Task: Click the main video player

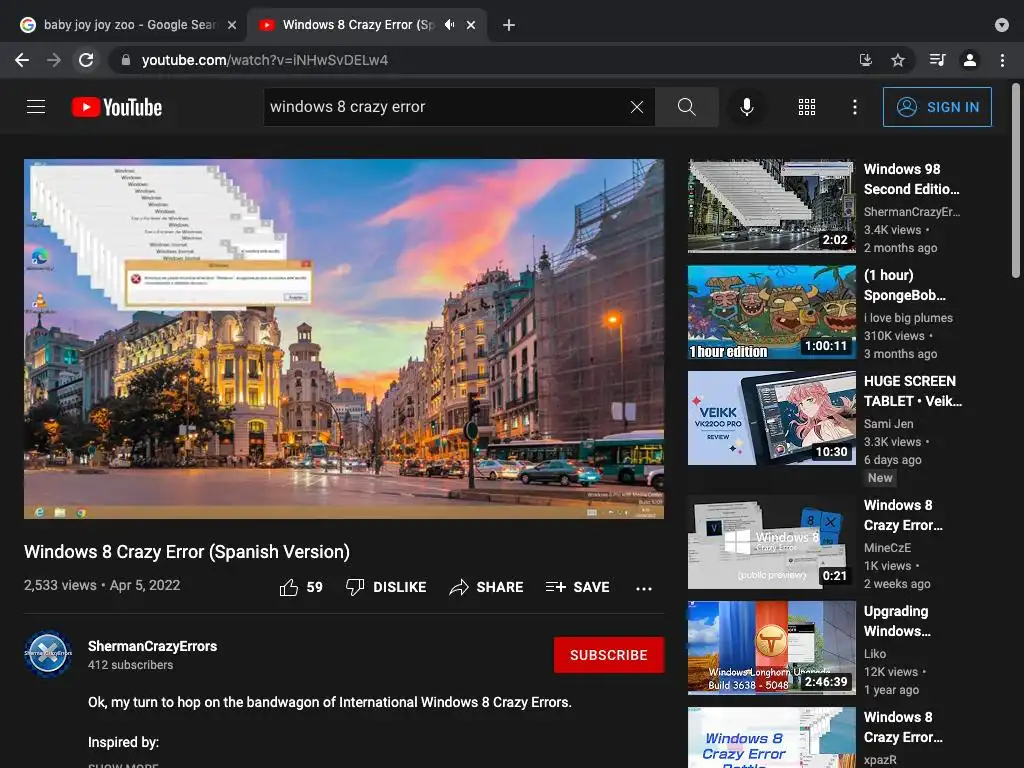Action: pos(344,339)
